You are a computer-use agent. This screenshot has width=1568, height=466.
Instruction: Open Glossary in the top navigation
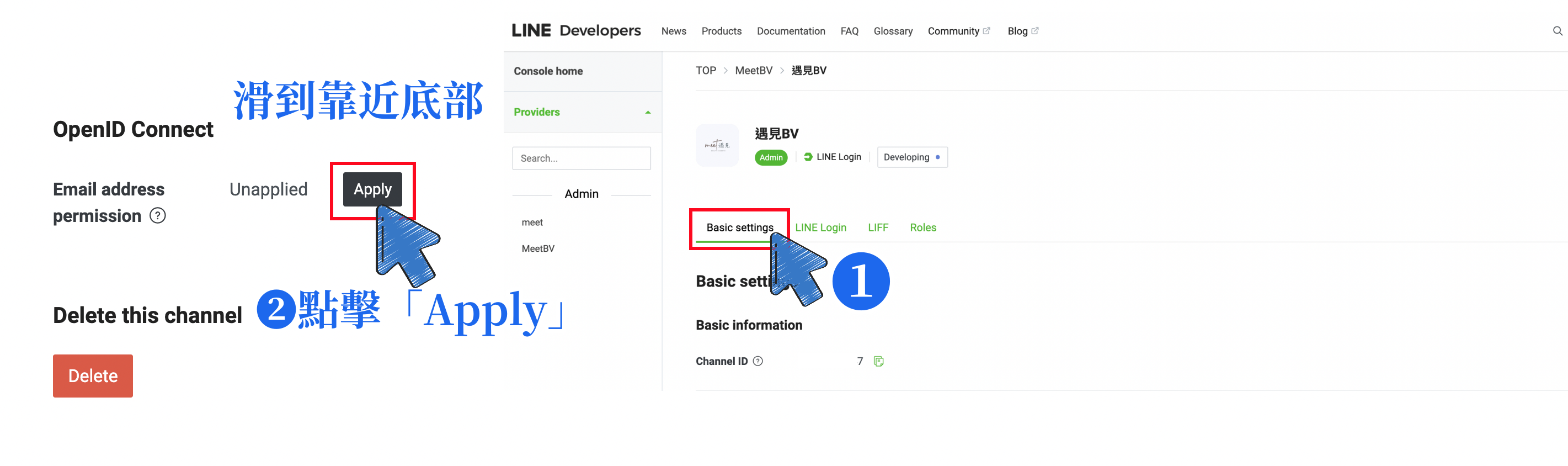(893, 31)
